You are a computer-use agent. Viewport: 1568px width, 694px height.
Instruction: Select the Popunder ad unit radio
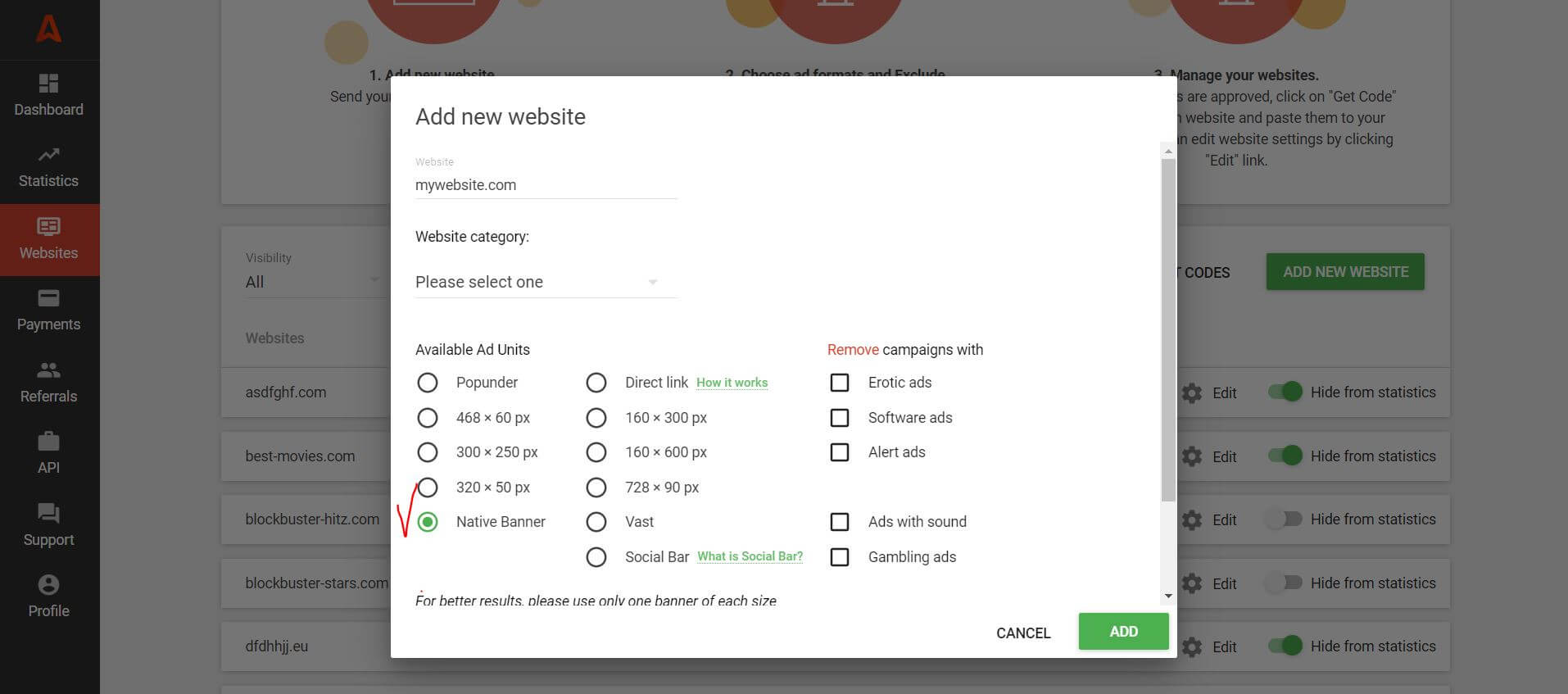point(428,383)
